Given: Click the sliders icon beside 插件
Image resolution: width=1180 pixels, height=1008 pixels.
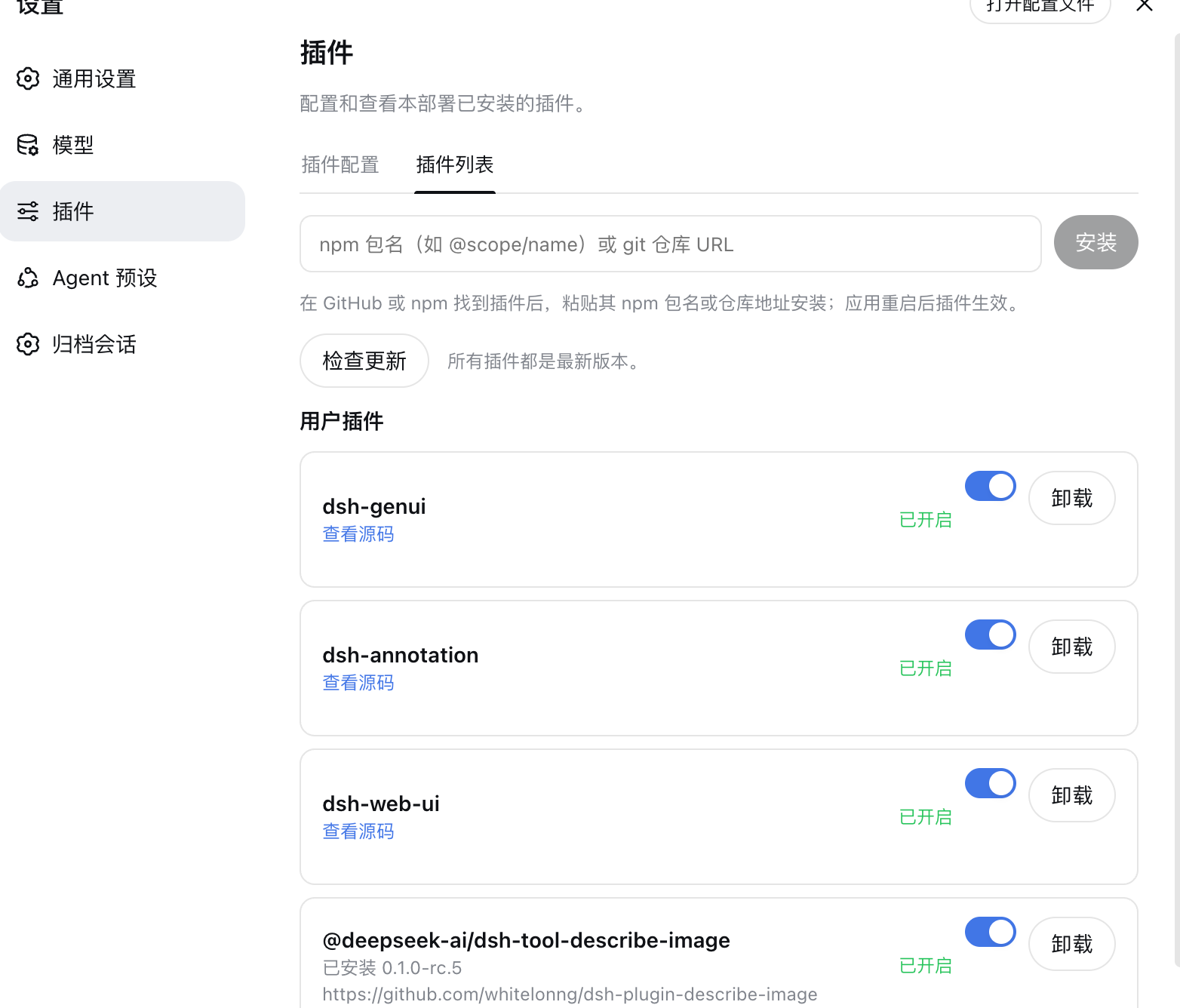Looking at the screenshot, I should click(28, 211).
